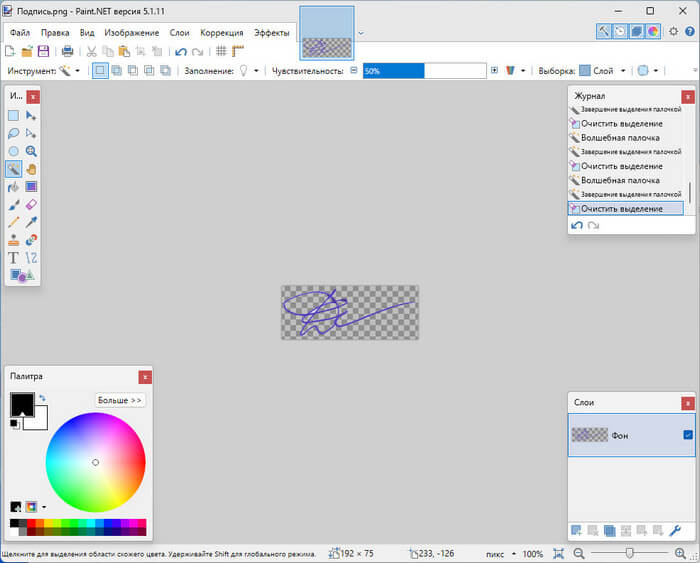
Task: Close the Палитра panel
Action: click(x=145, y=377)
